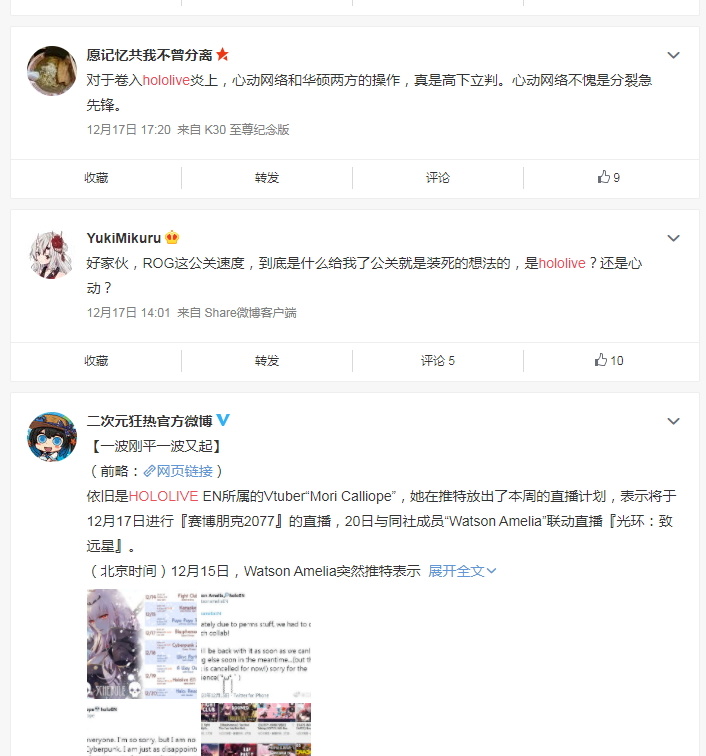Click the blue verified V badge
706x756 pixels.
click(223, 420)
